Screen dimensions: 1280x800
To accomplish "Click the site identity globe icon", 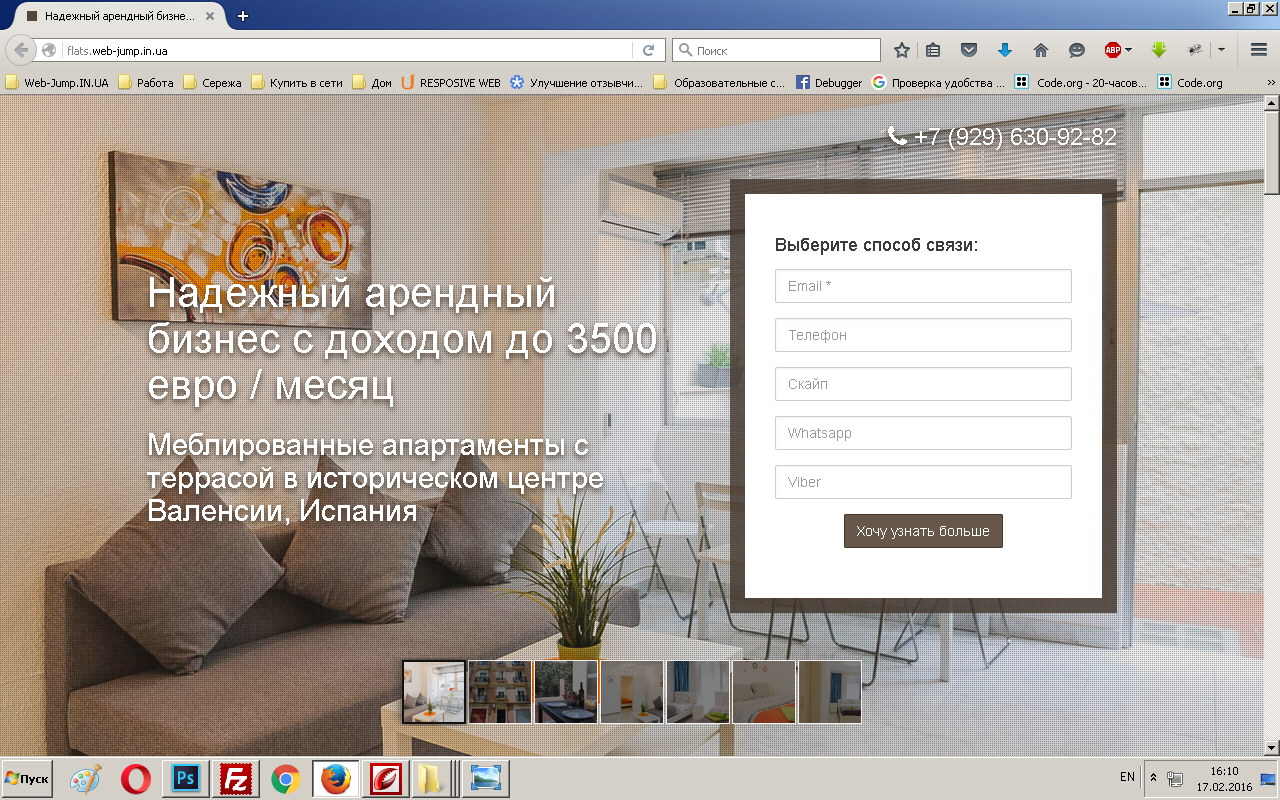I will (48, 50).
